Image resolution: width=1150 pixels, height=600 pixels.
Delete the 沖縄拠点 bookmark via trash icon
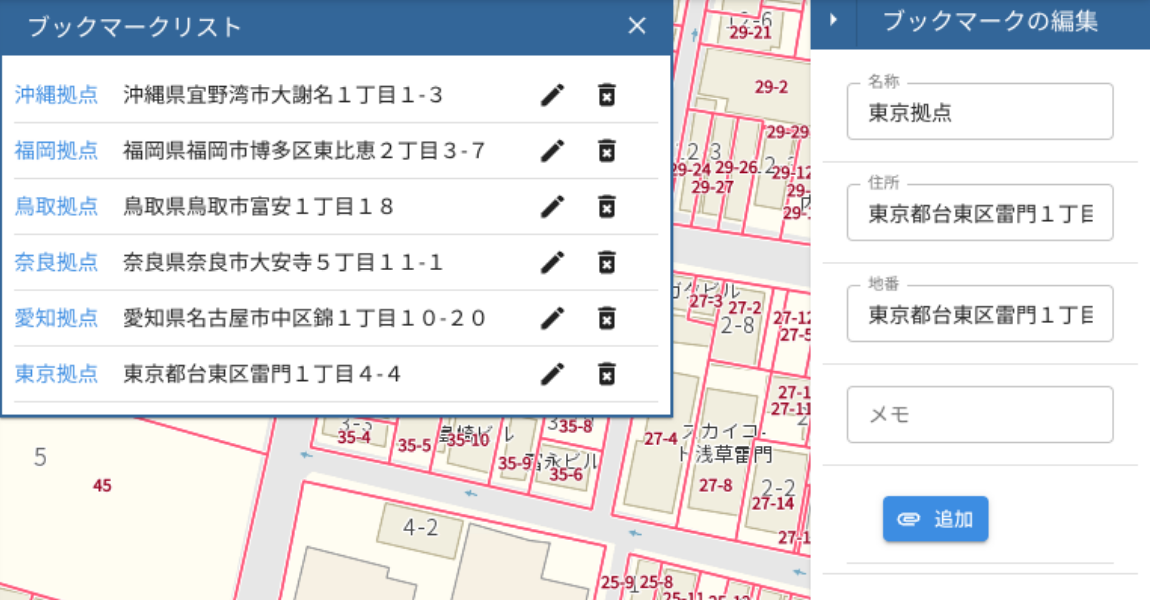pyautogui.click(x=606, y=94)
